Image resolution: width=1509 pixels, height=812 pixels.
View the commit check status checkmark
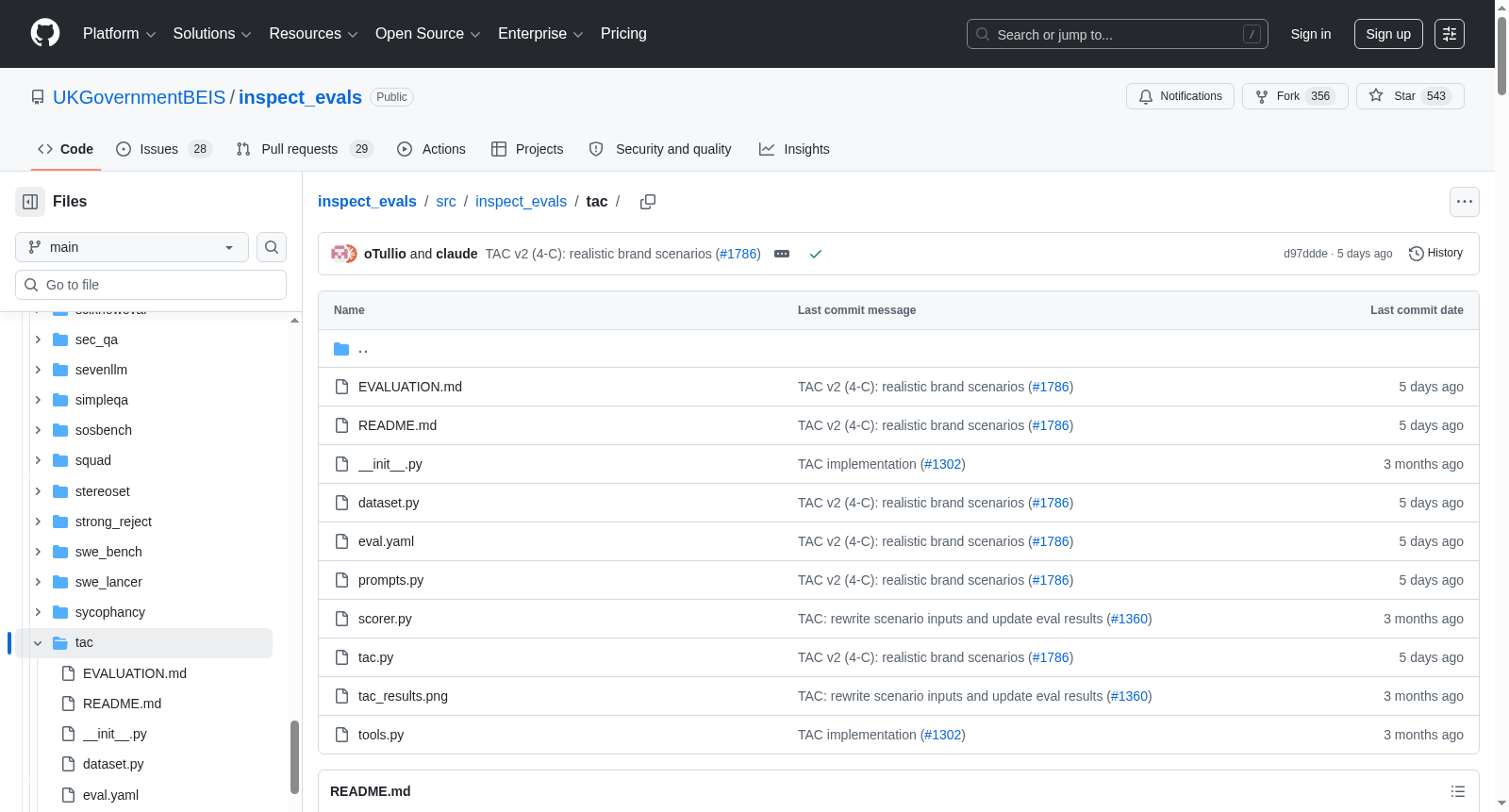click(816, 254)
